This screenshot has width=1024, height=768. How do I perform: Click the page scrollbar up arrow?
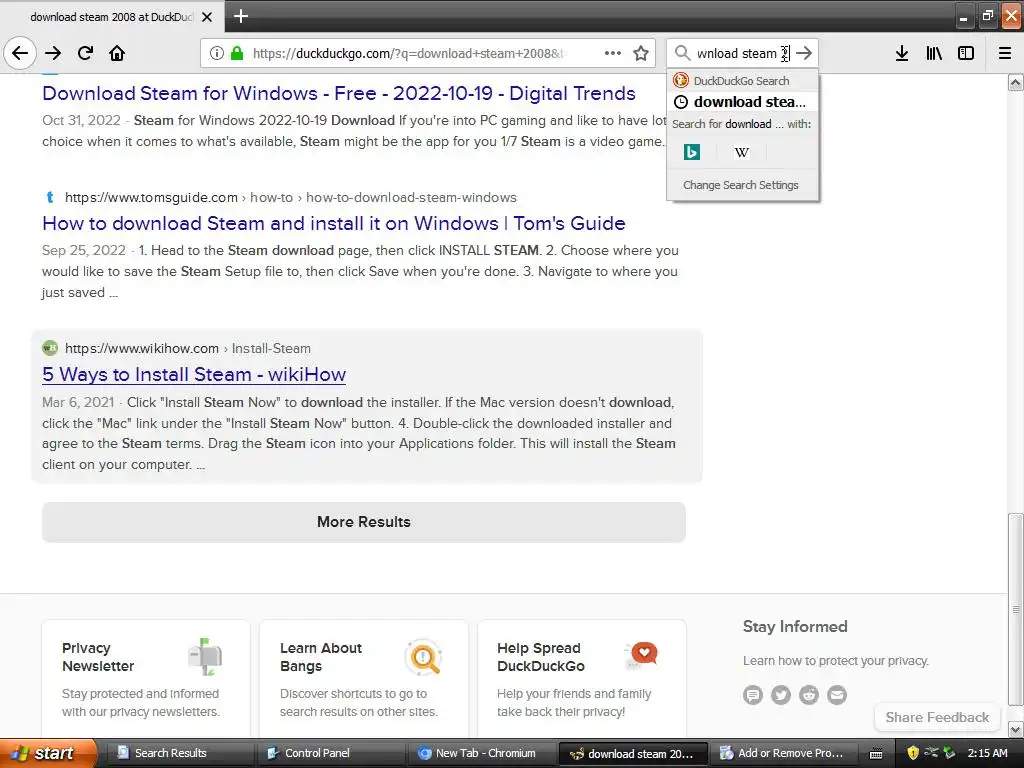(1015, 82)
